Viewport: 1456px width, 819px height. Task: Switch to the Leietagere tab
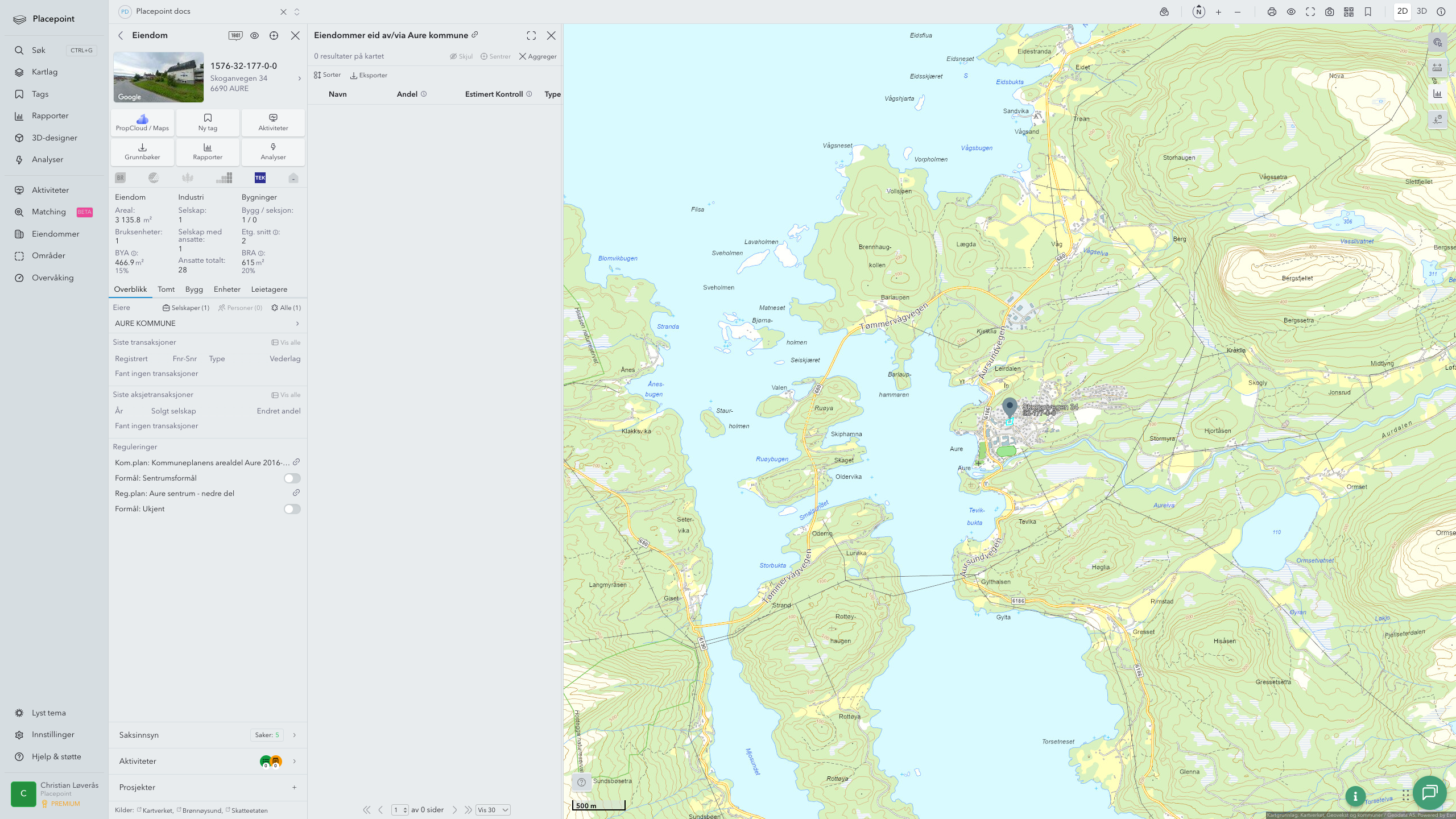pyautogui.click(x=269, y=289)
